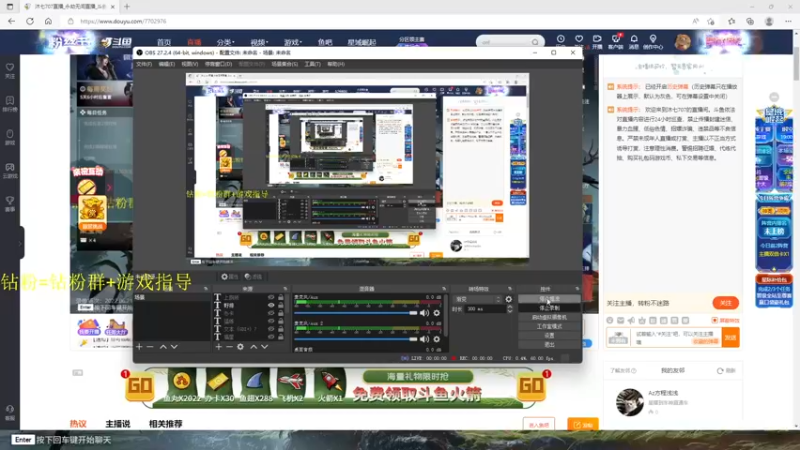
Task: Click the second mixer channel volume slider
Action: point(356,339)
